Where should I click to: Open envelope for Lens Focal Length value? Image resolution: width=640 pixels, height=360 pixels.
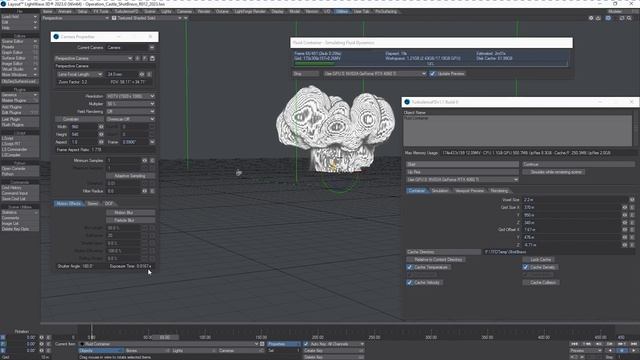point(142,74)
